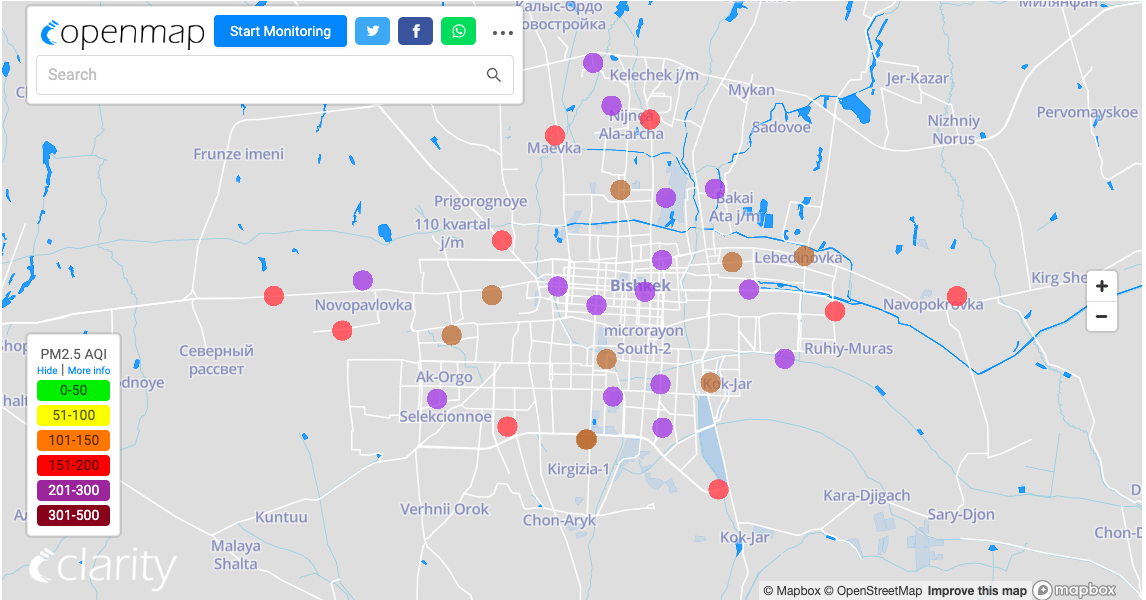Zoom in with the plus button

point(1101,286)
